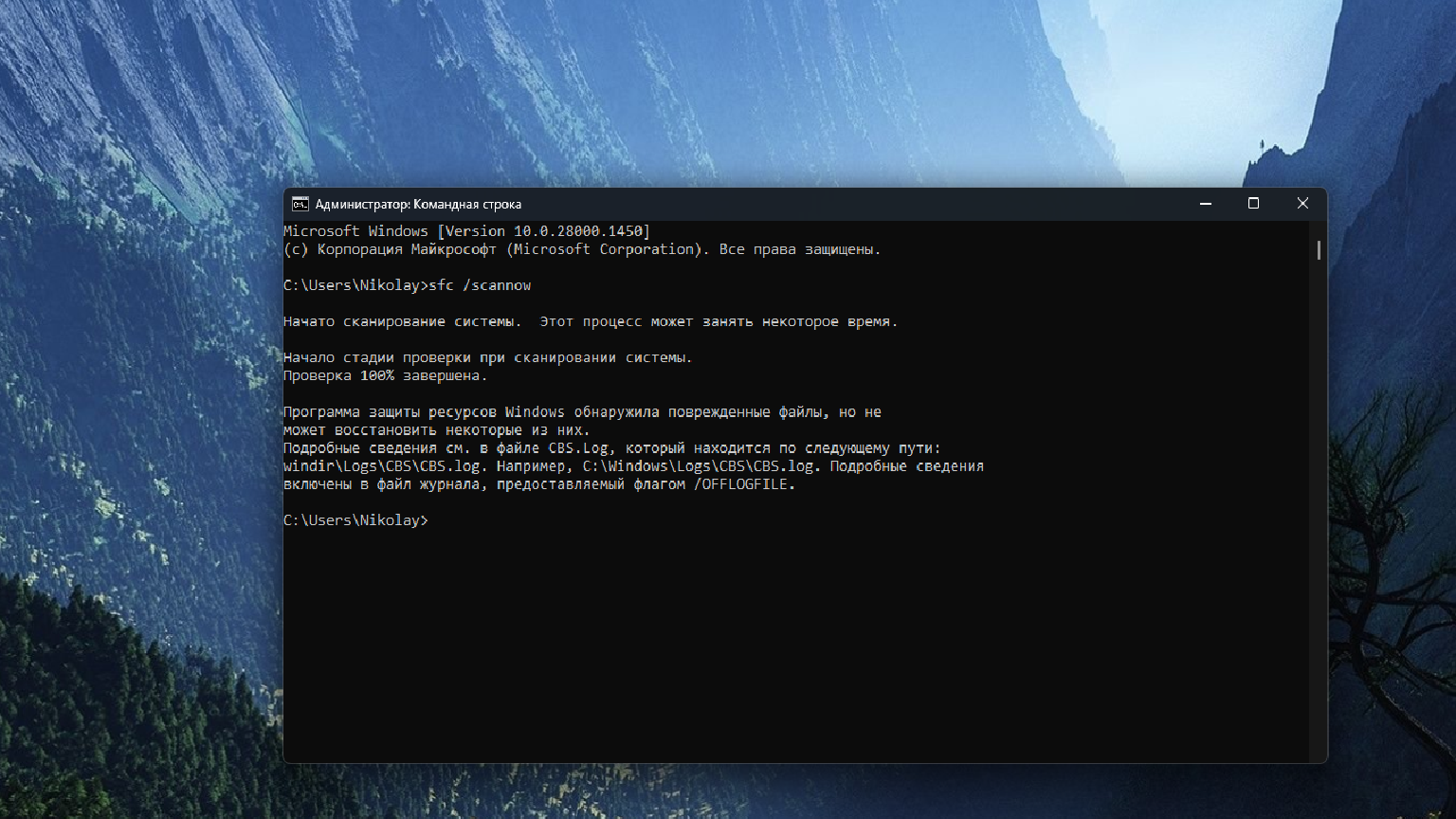Click the empty black area in the console
Image resolution: width=1456 pixels, height=819 pixels.
click(796, 645)
